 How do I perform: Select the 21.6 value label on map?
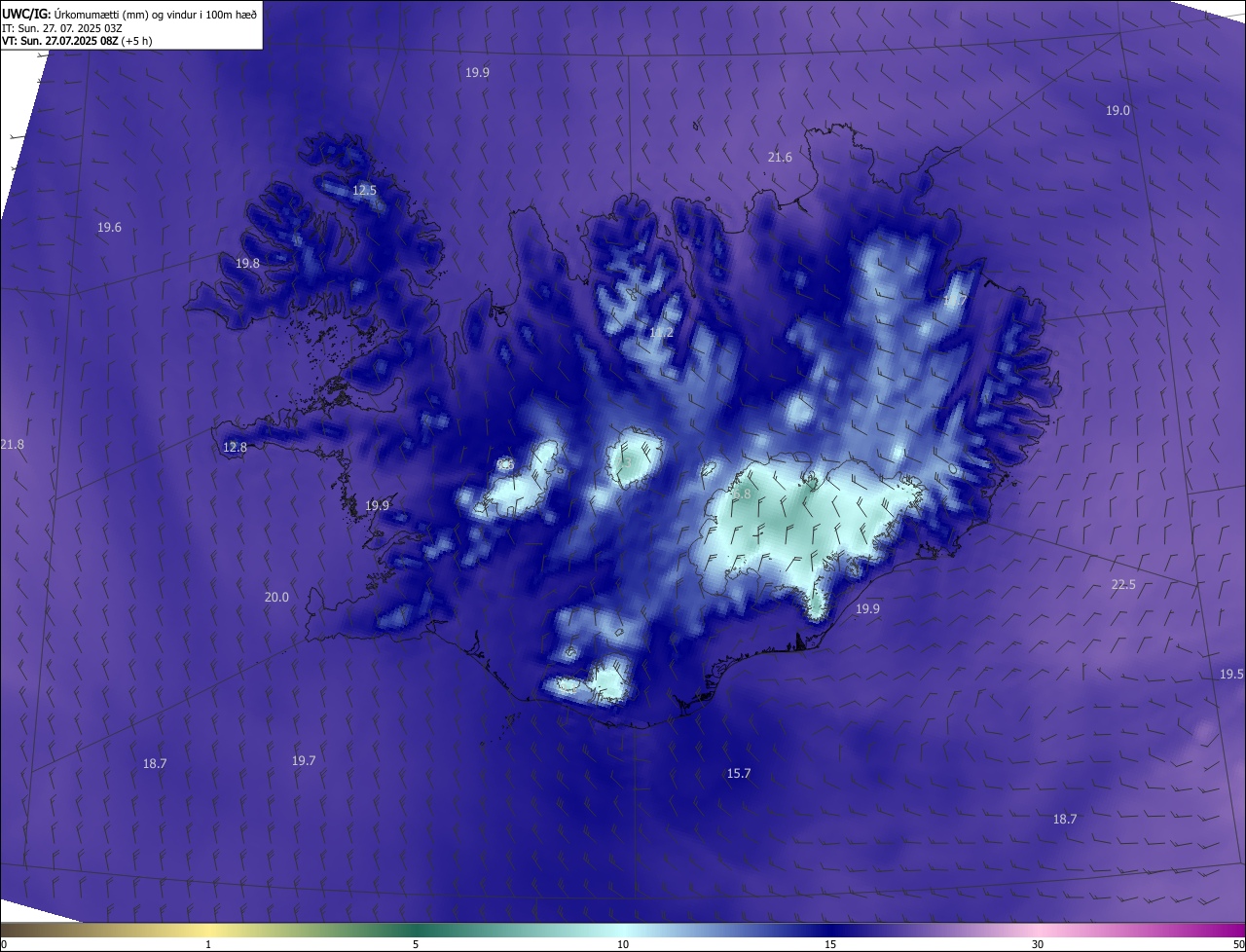[780, 157]
